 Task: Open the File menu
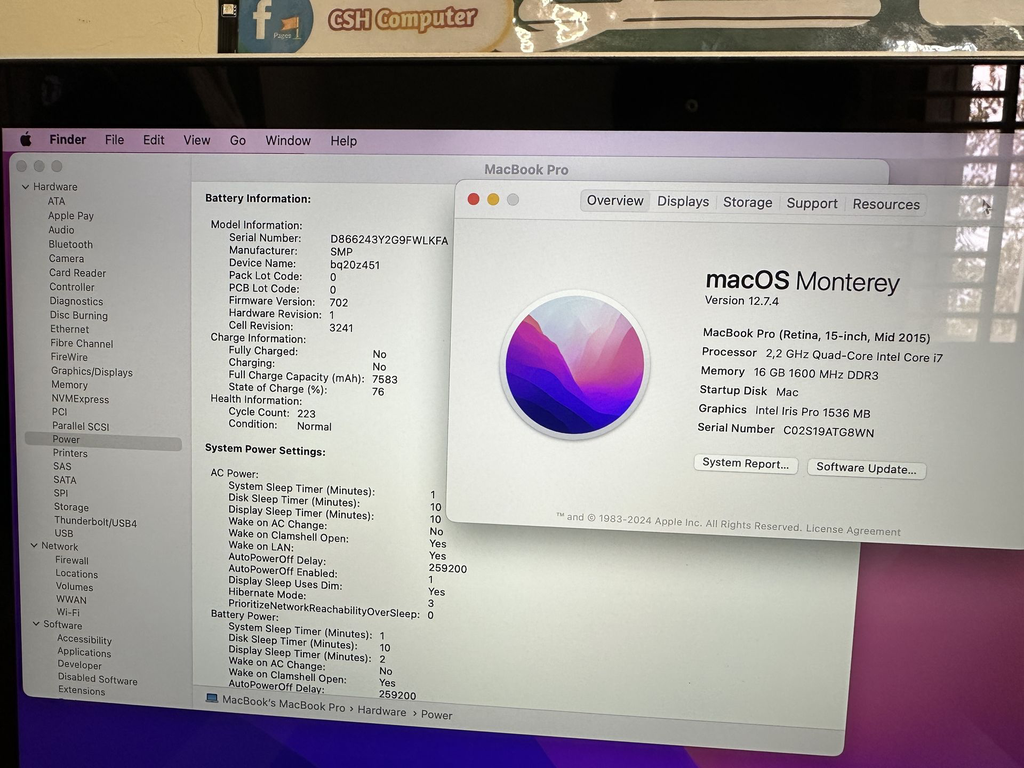(x=115, y=140)
